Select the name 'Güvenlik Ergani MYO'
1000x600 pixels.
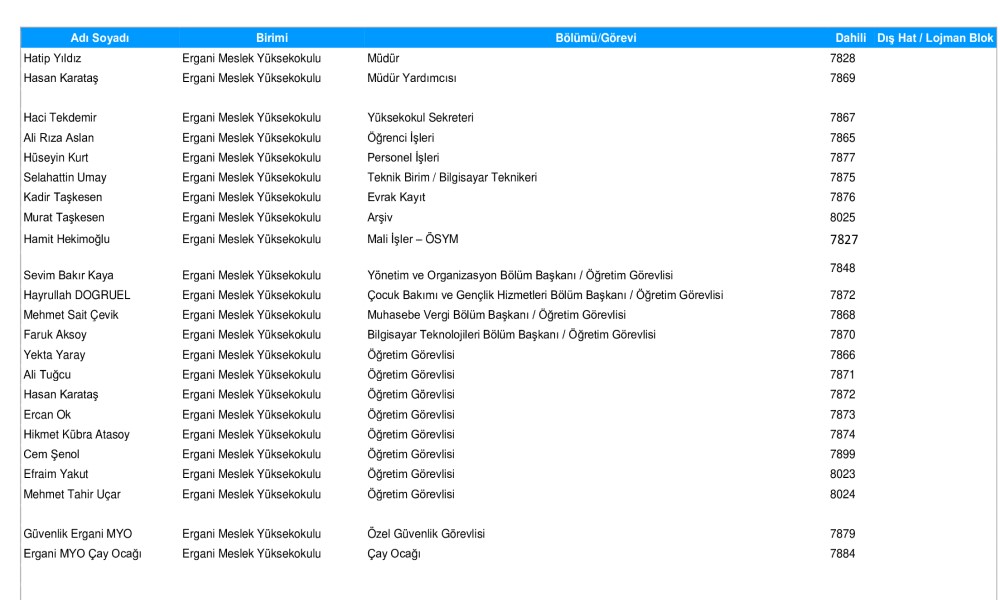78,534
